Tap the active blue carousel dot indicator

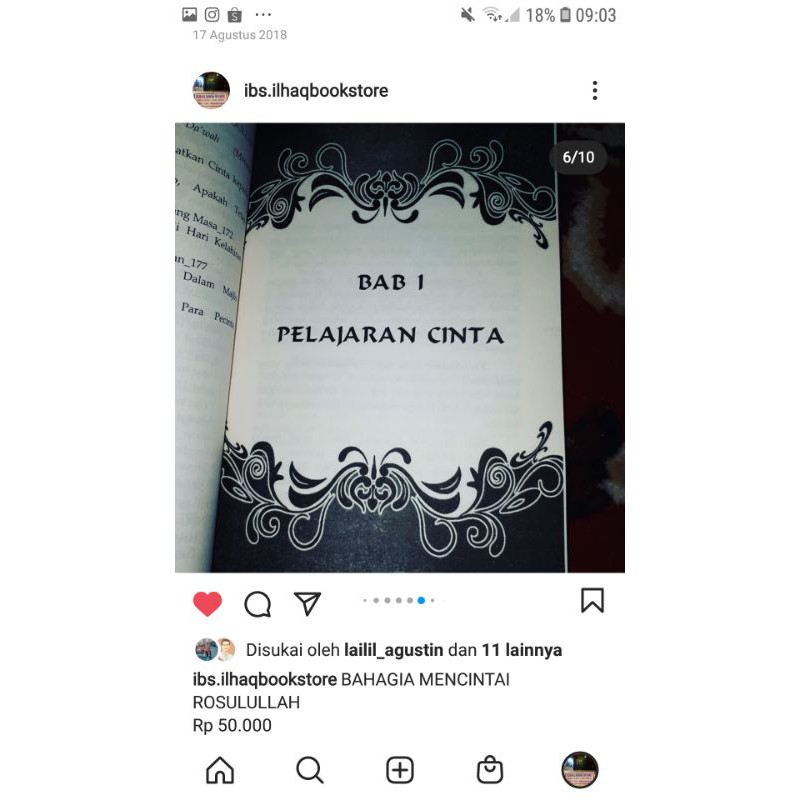click(421, 601)
